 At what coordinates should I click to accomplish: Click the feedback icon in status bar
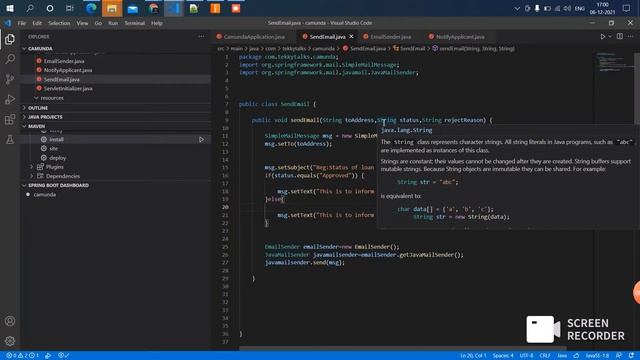(619, 356)
